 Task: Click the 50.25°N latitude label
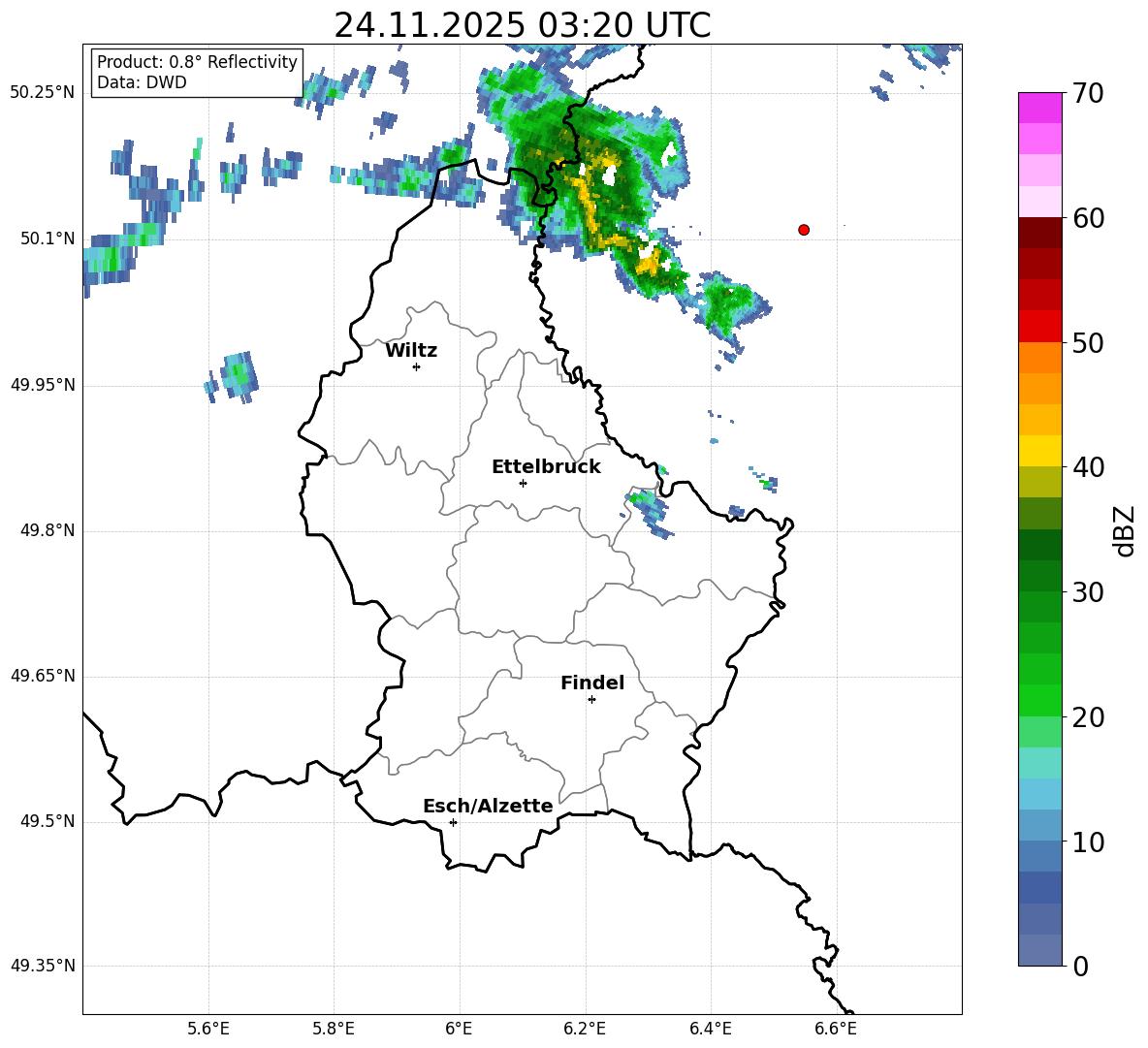(x=43, y=93)
